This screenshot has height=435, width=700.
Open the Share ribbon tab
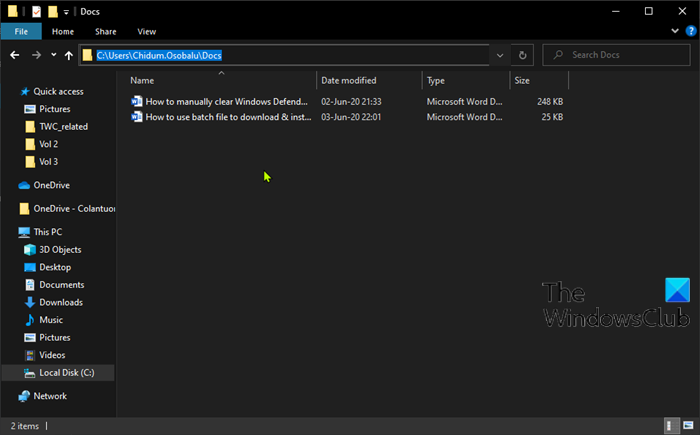106,32
